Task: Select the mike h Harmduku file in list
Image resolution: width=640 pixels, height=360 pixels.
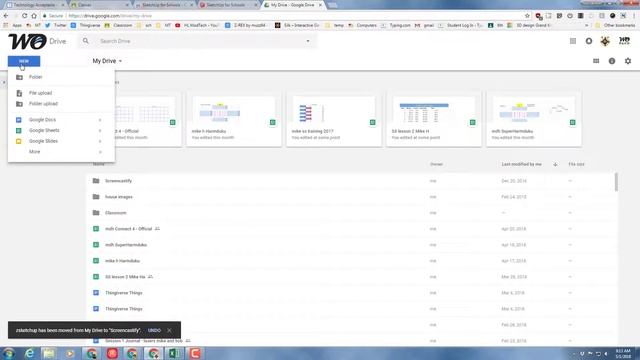Action: click(351, 261)
